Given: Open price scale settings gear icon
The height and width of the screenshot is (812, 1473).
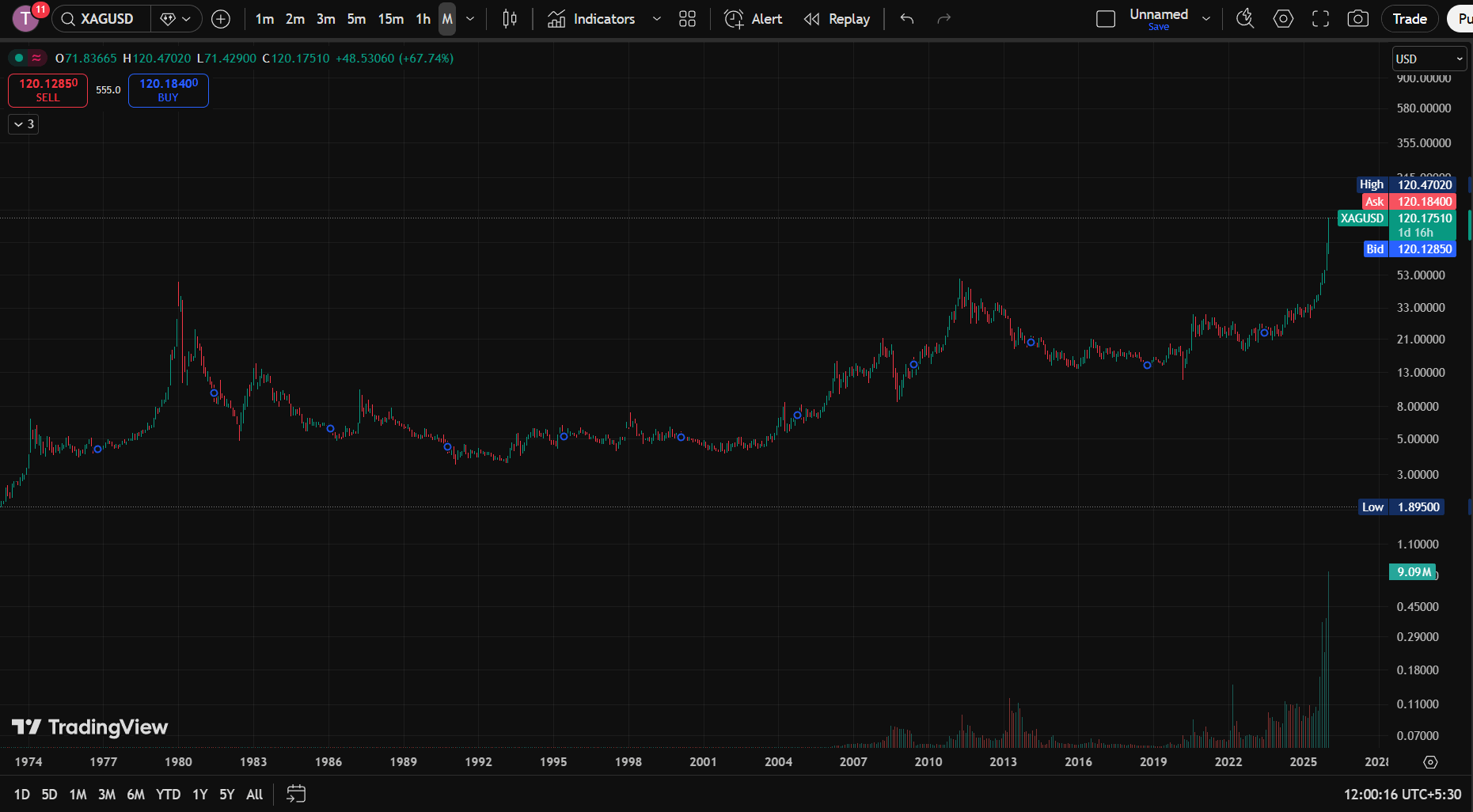Looking at the screenshot, I should pos(1430,762).
